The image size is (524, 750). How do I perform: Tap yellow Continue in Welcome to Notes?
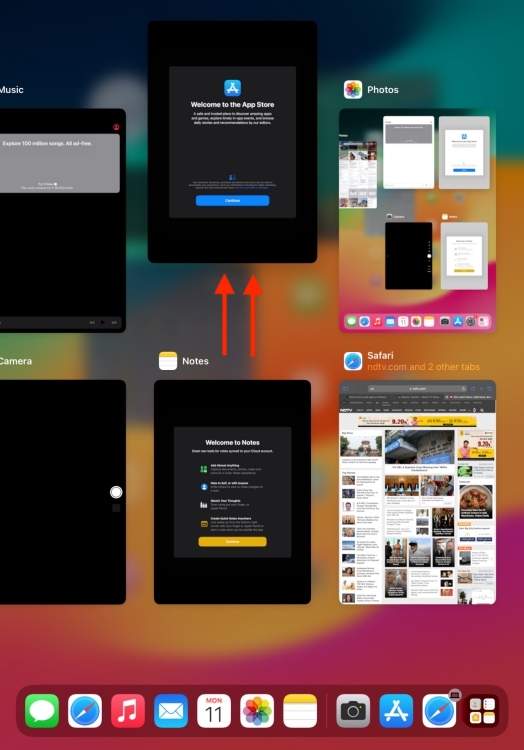tap(232, 541)
